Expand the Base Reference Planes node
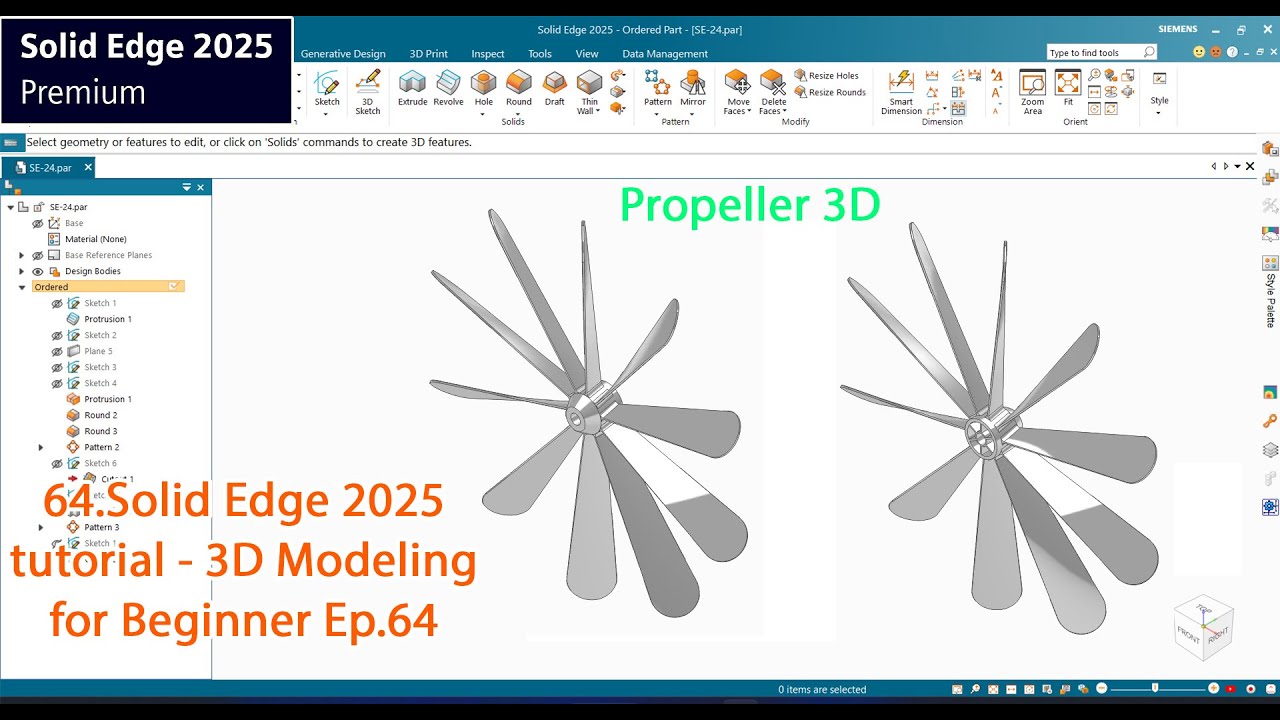 pos(21,255)
